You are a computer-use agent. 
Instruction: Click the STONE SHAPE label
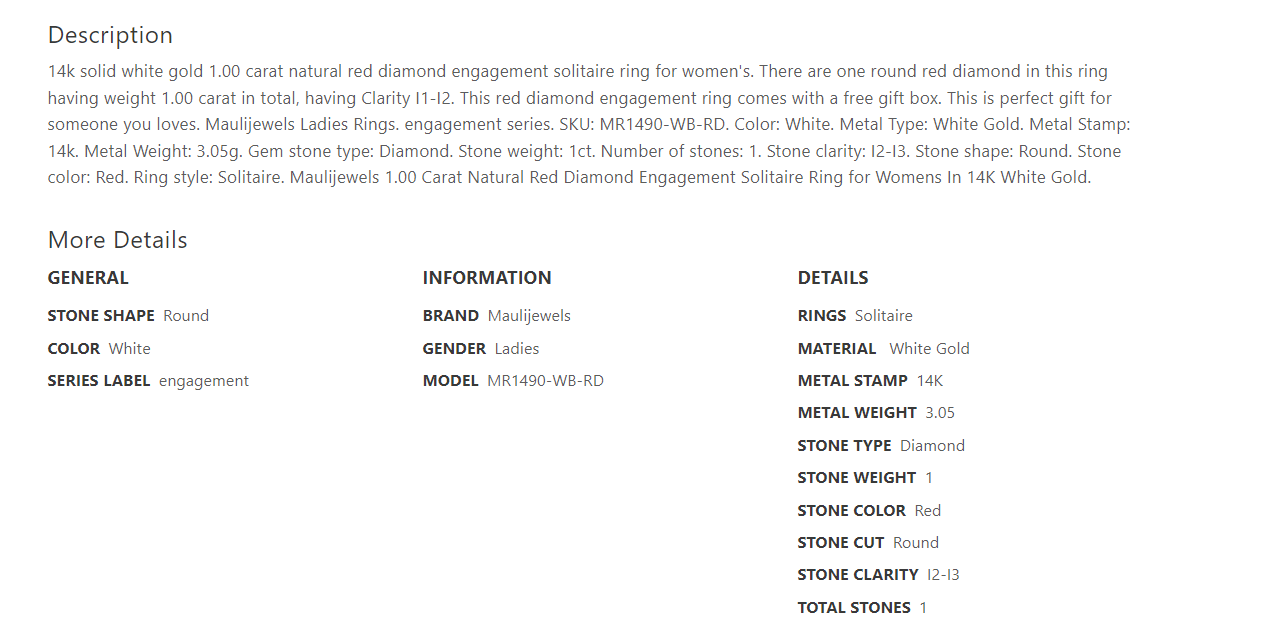pyautogui.click(x=101, y=316)
